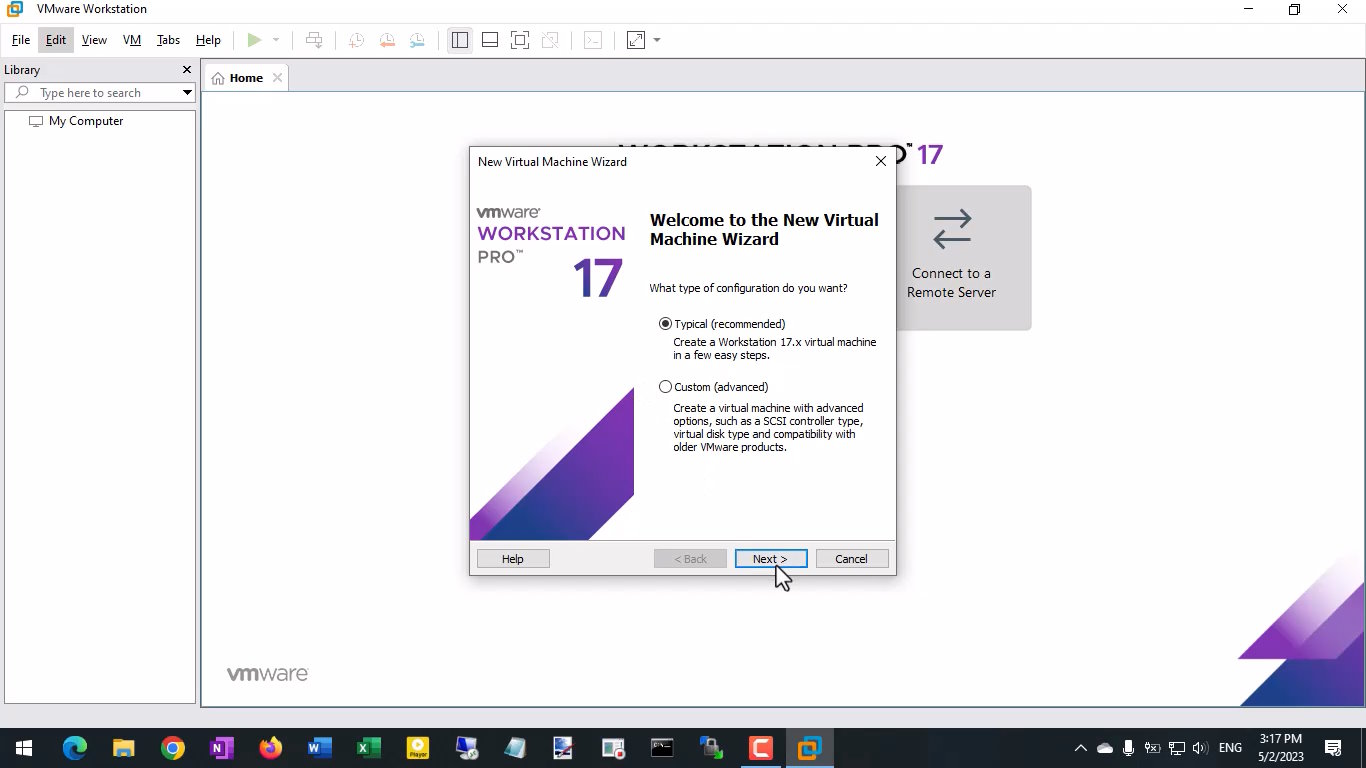The height and width of the screenshot is (768, 1366).
Task: Select My Computer in the Library tree
Action: [x=86, y=121]
